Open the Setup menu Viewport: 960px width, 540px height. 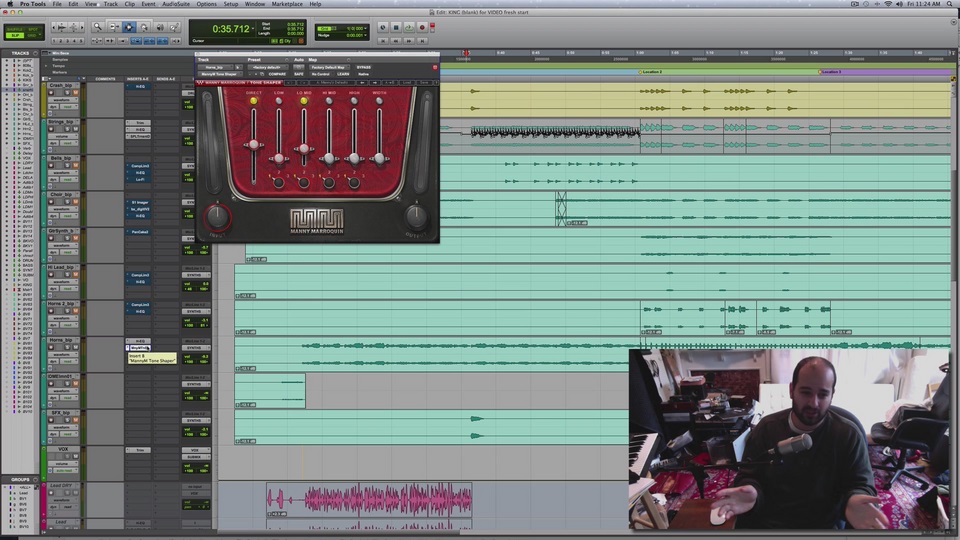pos(231,4)
